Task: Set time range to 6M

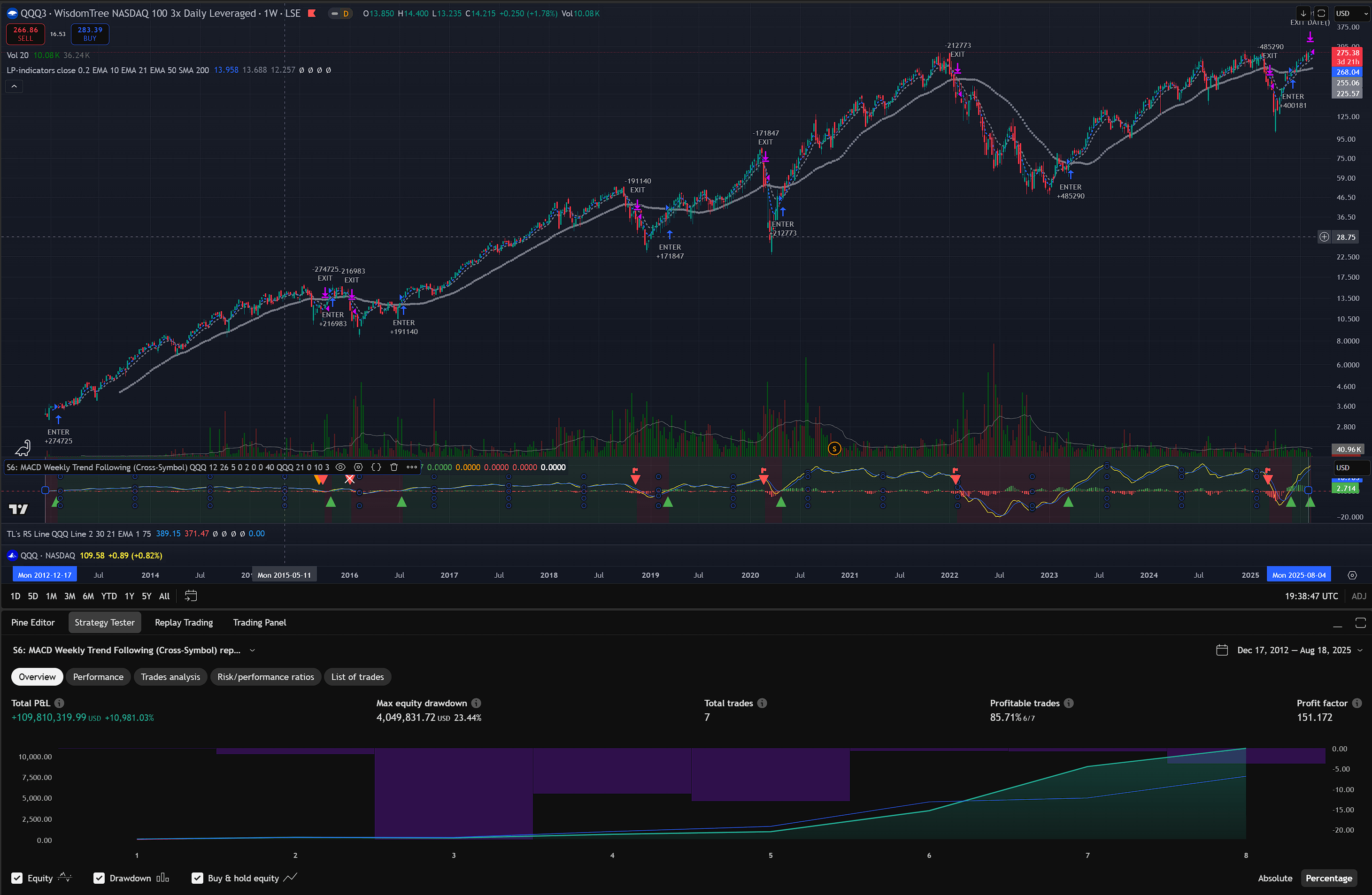Action: point(88,596)
